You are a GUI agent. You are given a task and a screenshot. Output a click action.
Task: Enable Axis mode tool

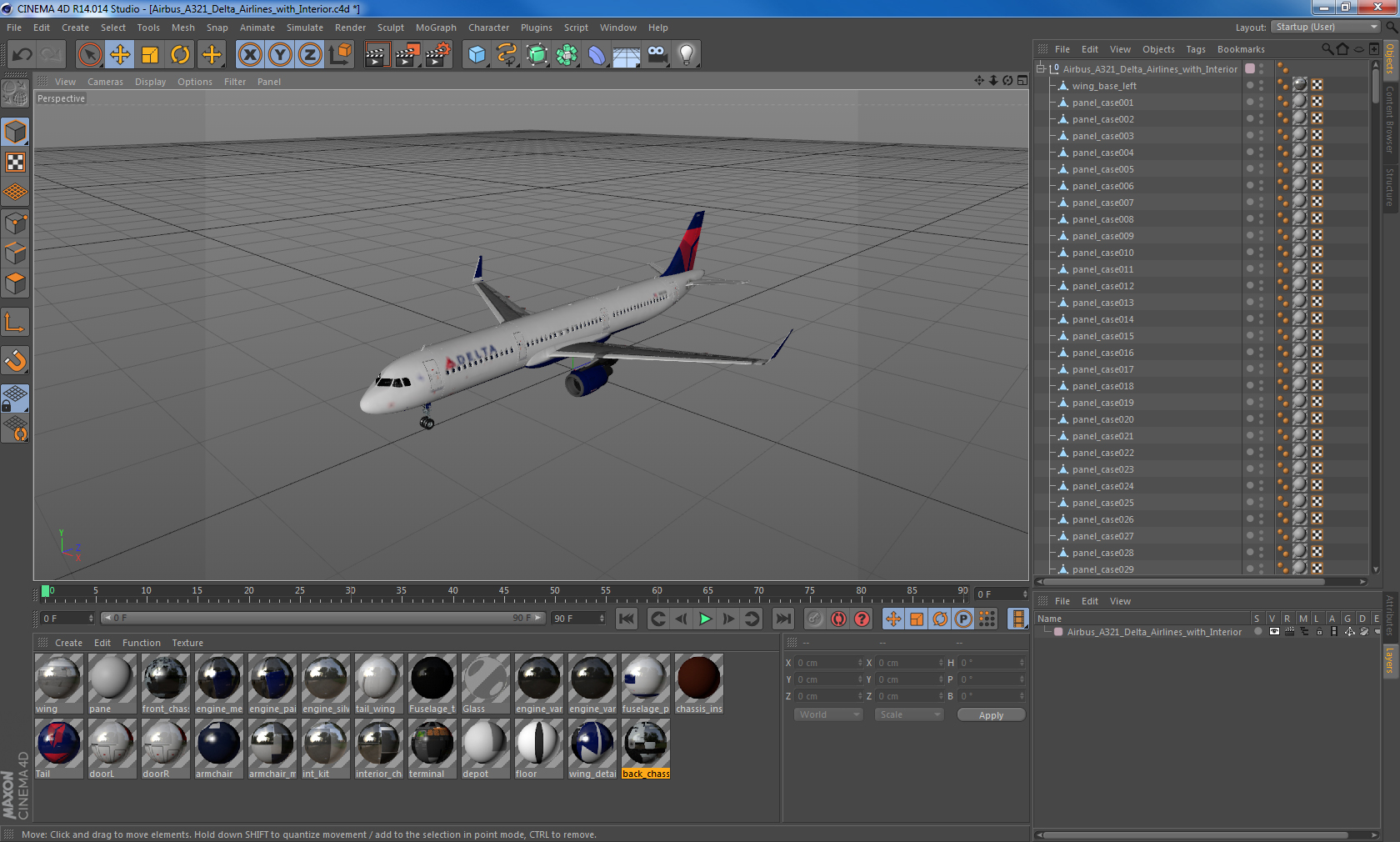coord(15,323)
